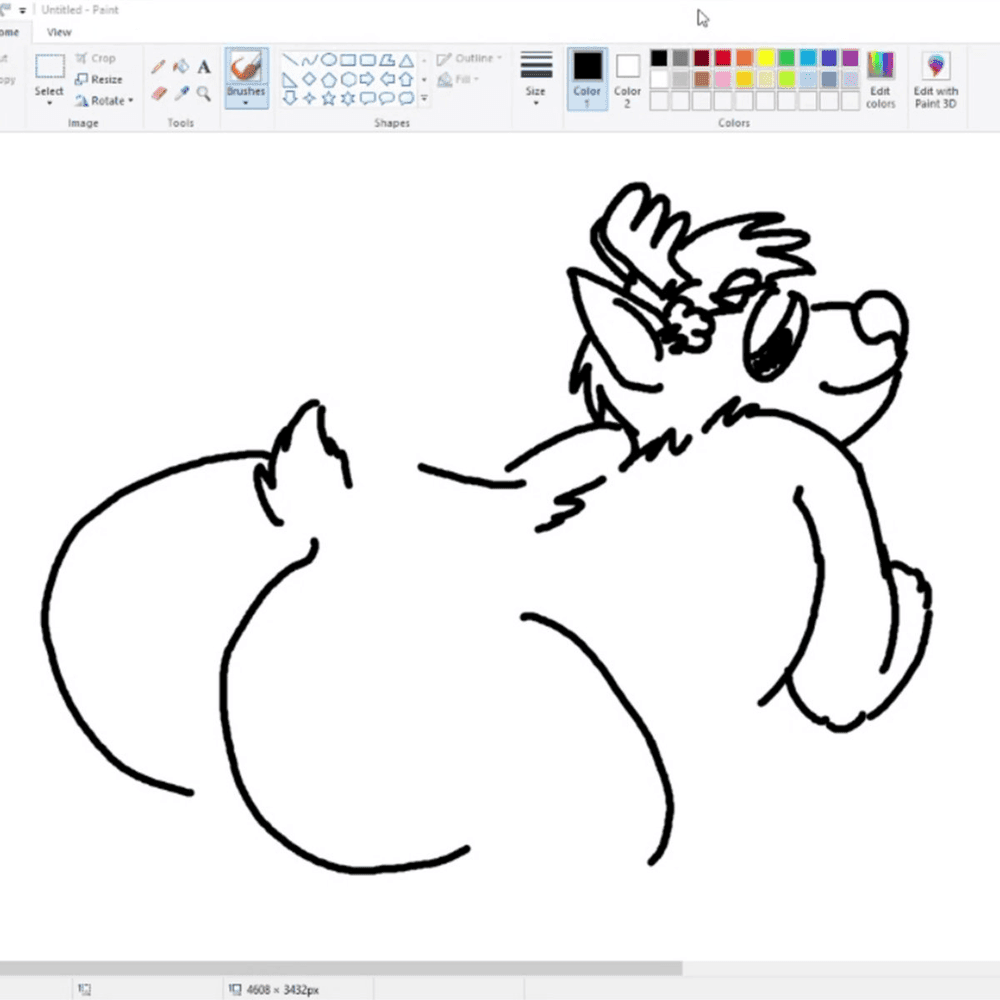Activate the Color 1 foreground selector

587,79
